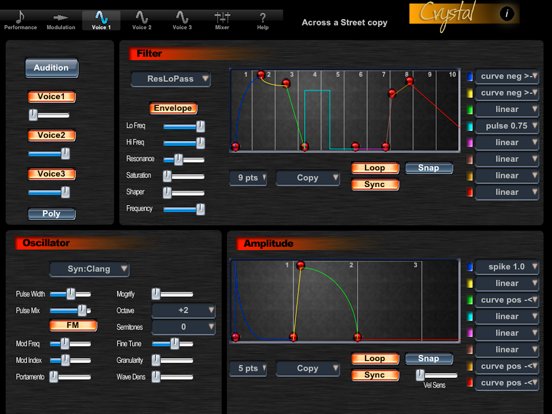Toggle the filter Sync button
The width and height of the screenshot is (552, 414).
375,184
